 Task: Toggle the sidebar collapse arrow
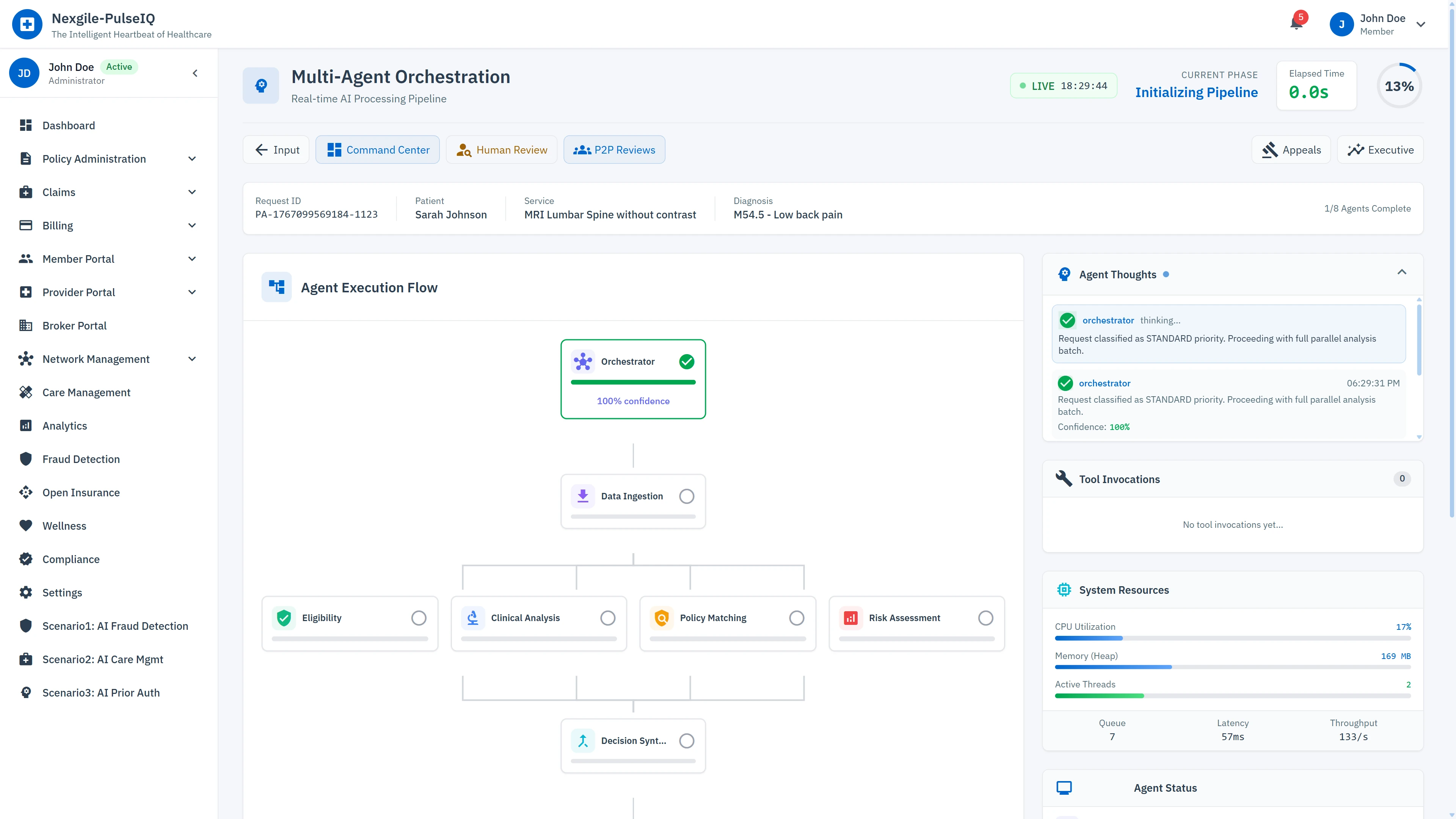point(195,73)
